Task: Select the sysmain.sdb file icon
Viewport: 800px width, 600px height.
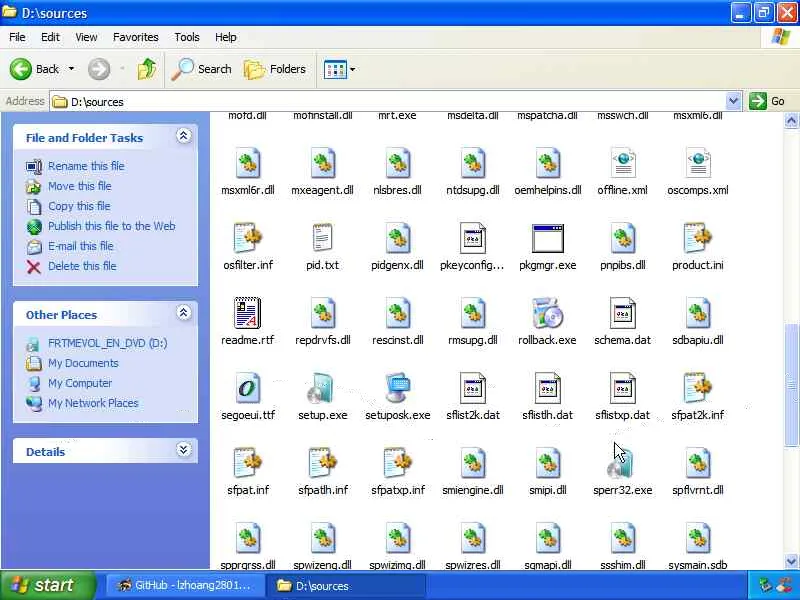Action: click(x=697, y=538)
